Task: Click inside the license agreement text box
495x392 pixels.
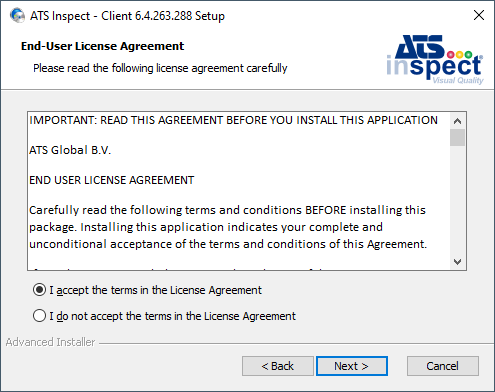Action: point(239,191)
